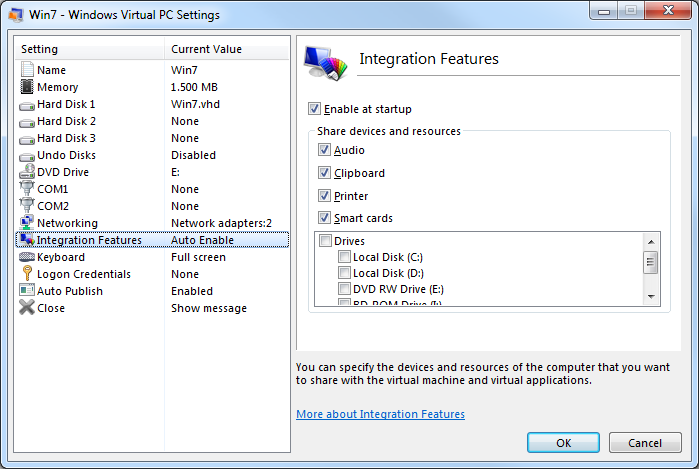Click drives list scroll down arrow
This screenshot has height=469, width=699.
point(651,296)
